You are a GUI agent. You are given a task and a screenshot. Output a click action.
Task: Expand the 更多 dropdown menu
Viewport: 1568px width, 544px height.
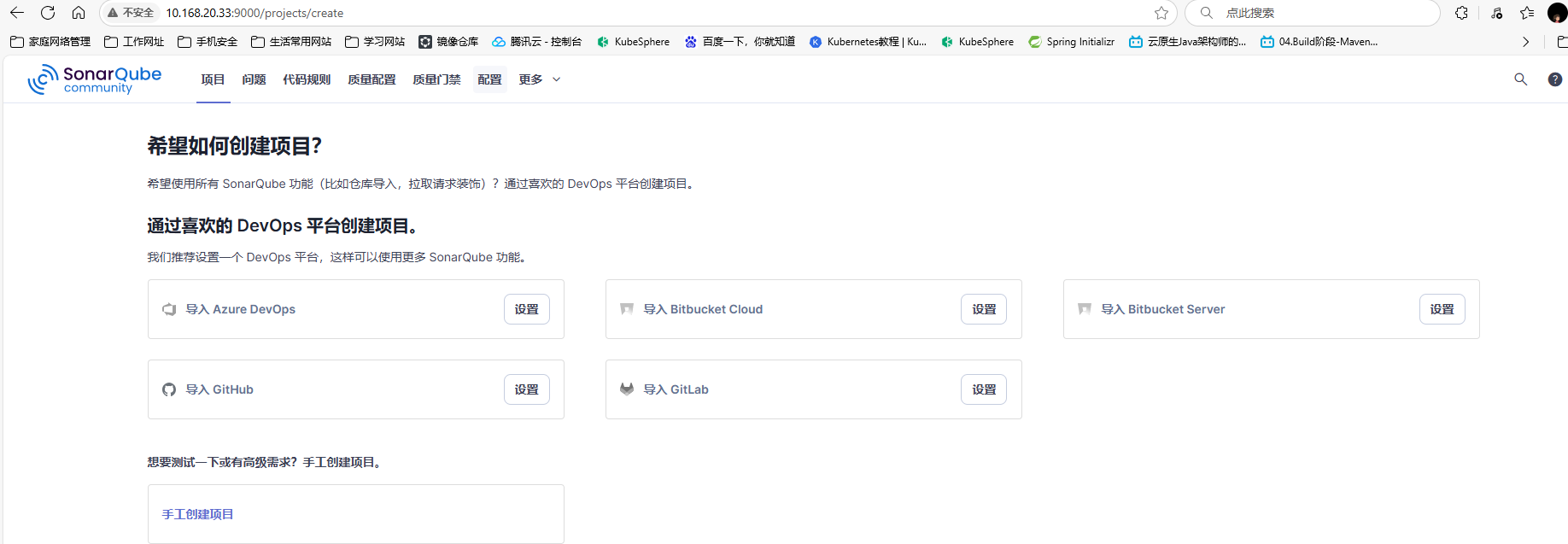tap(540, 79)
